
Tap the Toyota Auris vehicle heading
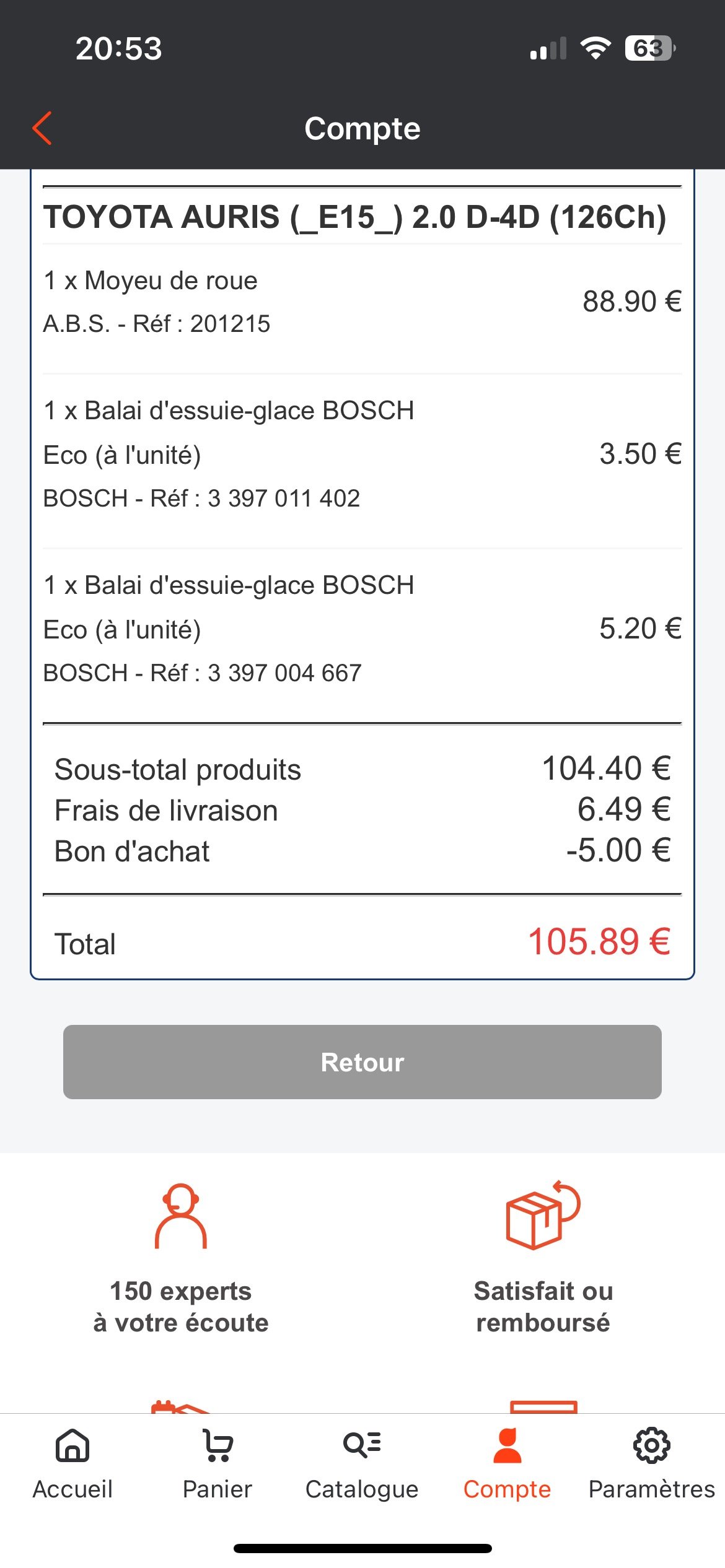click(x=354, y=217)
